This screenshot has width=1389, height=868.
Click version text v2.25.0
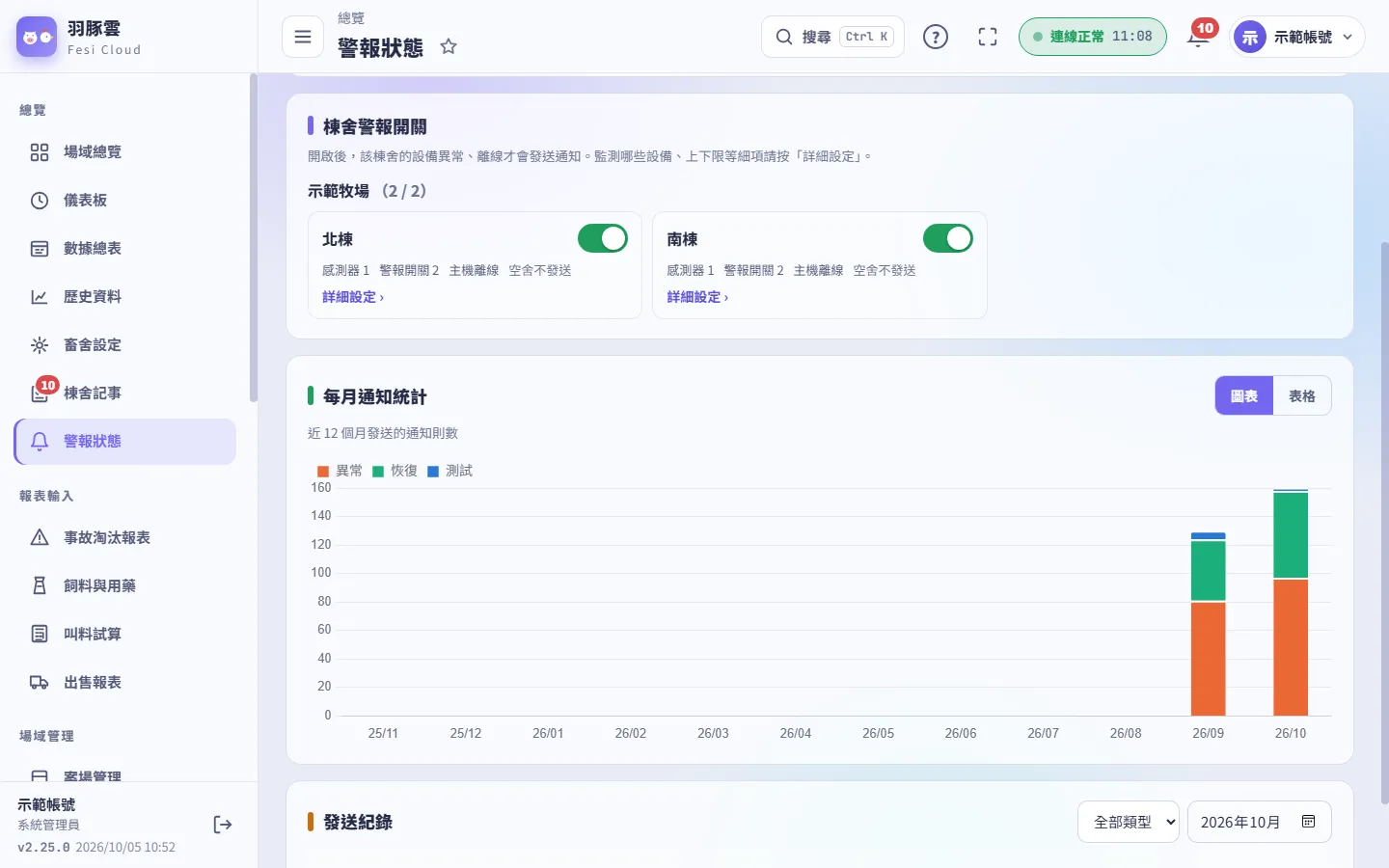pos(43,848)
